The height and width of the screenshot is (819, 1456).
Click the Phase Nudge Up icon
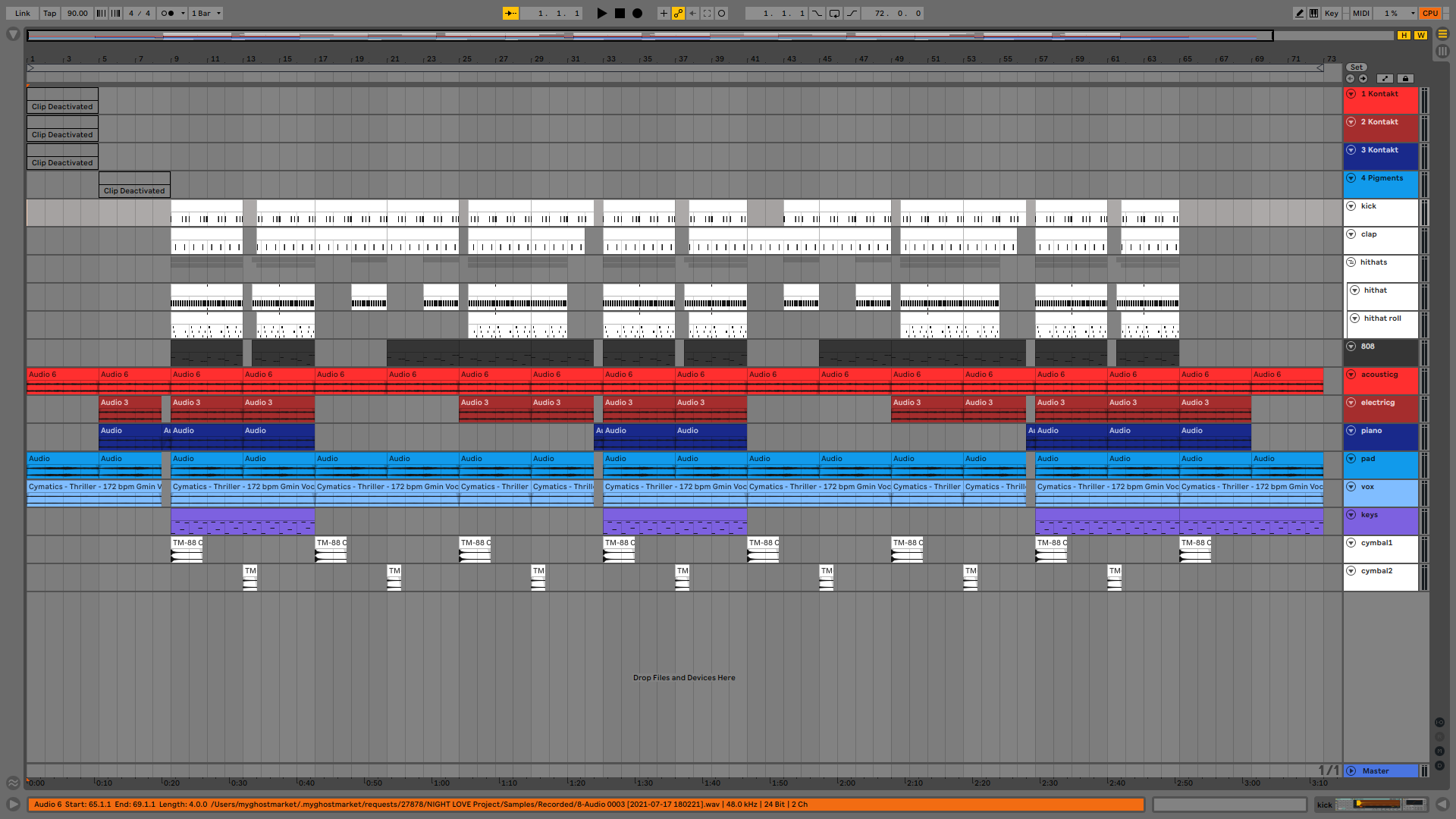tap(115, 13)
